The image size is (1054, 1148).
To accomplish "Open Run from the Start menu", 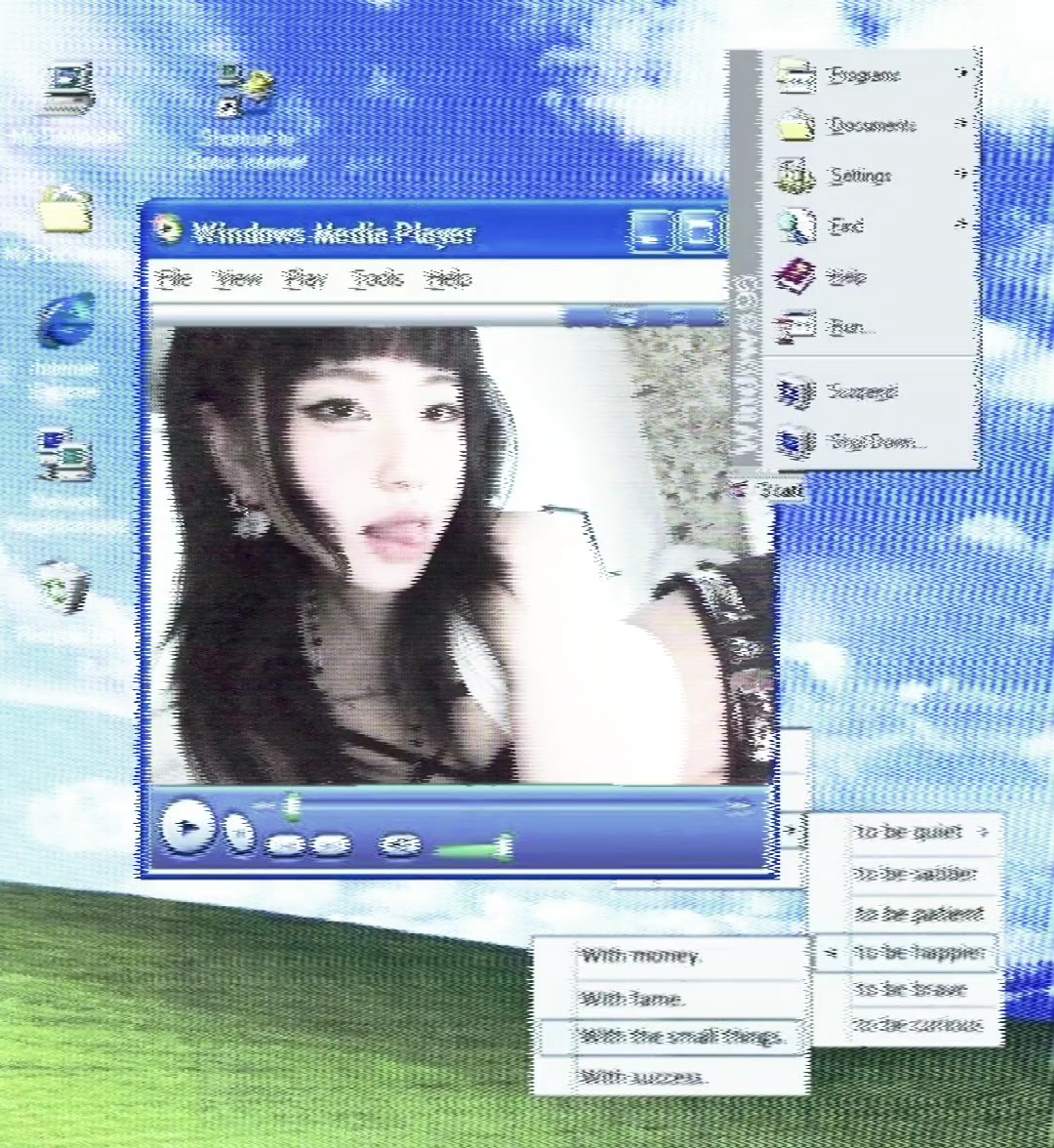I will [851, 326].
